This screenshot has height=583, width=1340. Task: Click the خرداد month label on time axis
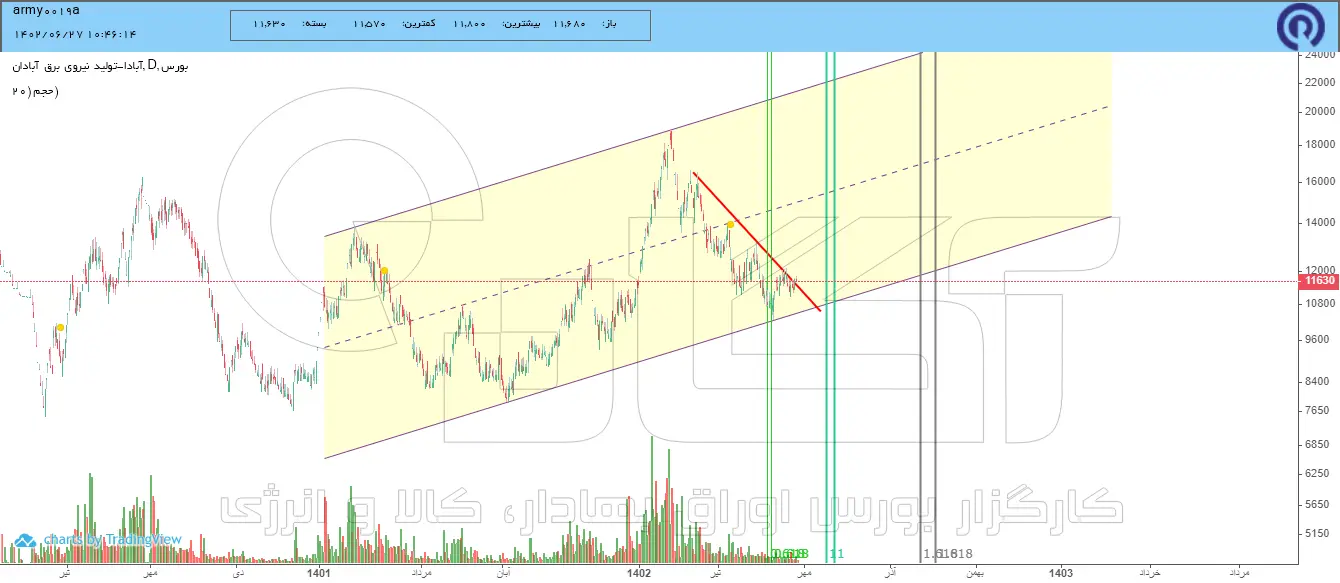pos(1152,573)
